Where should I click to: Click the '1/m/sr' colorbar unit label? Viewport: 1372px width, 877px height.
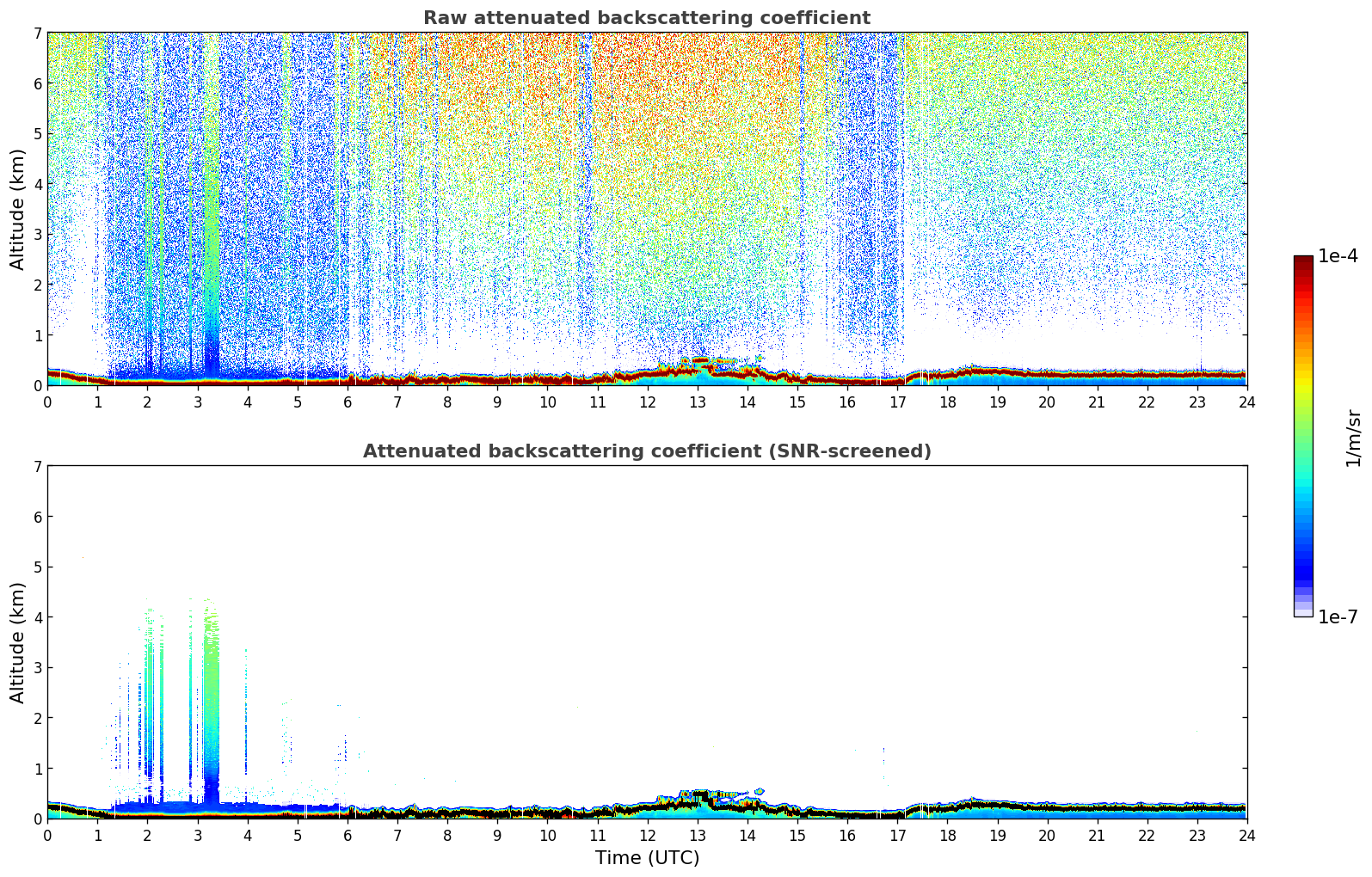click(1354, 437)
